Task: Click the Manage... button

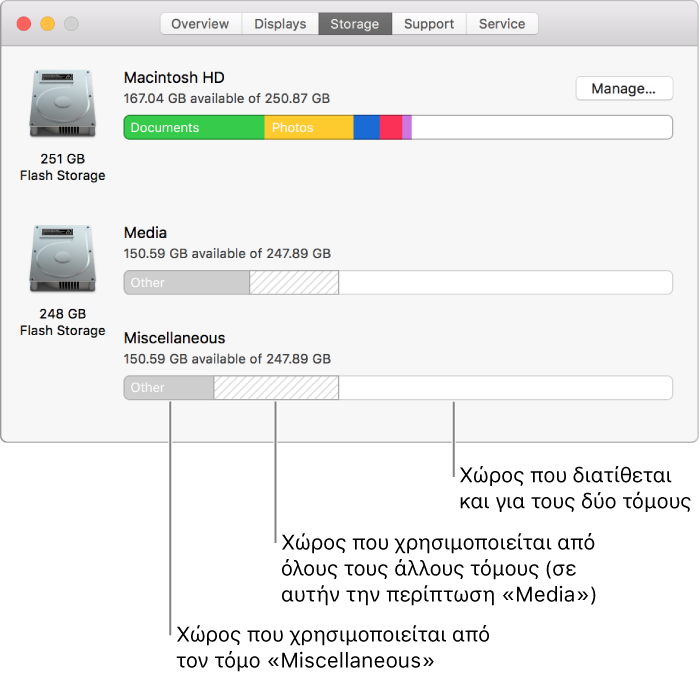Action: pos(624,88)
